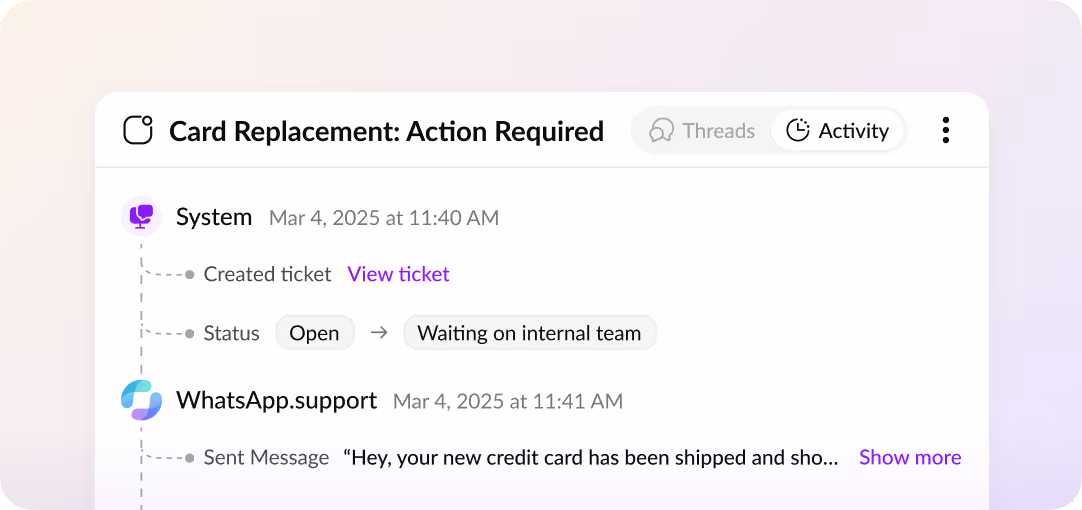Click the Sent Message text preview
Screen dimensions: 1082x510
[x=591, y=457]
